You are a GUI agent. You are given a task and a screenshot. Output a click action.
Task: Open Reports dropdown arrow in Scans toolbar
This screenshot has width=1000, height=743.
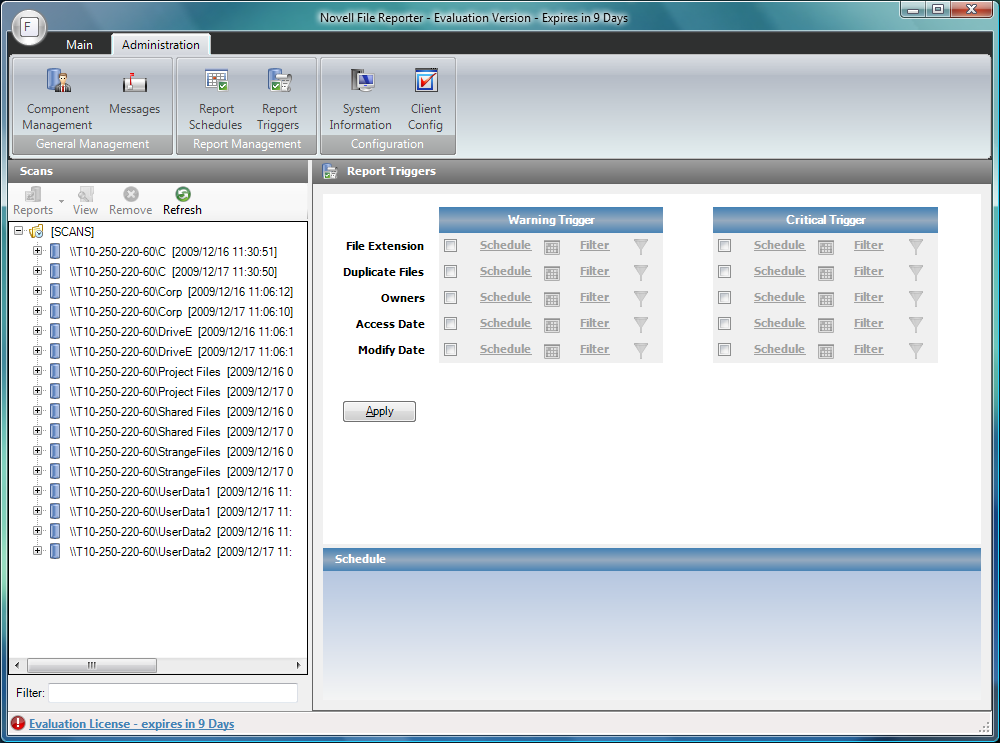[61, 202]
